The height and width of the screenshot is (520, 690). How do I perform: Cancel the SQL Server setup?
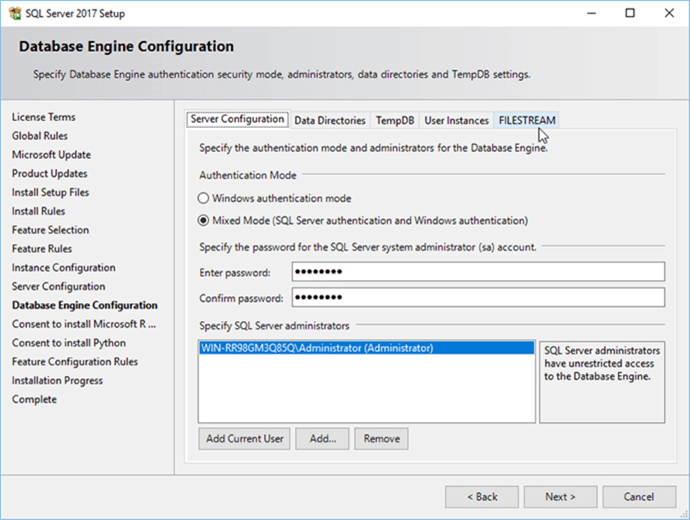click(x=639, y=496)
